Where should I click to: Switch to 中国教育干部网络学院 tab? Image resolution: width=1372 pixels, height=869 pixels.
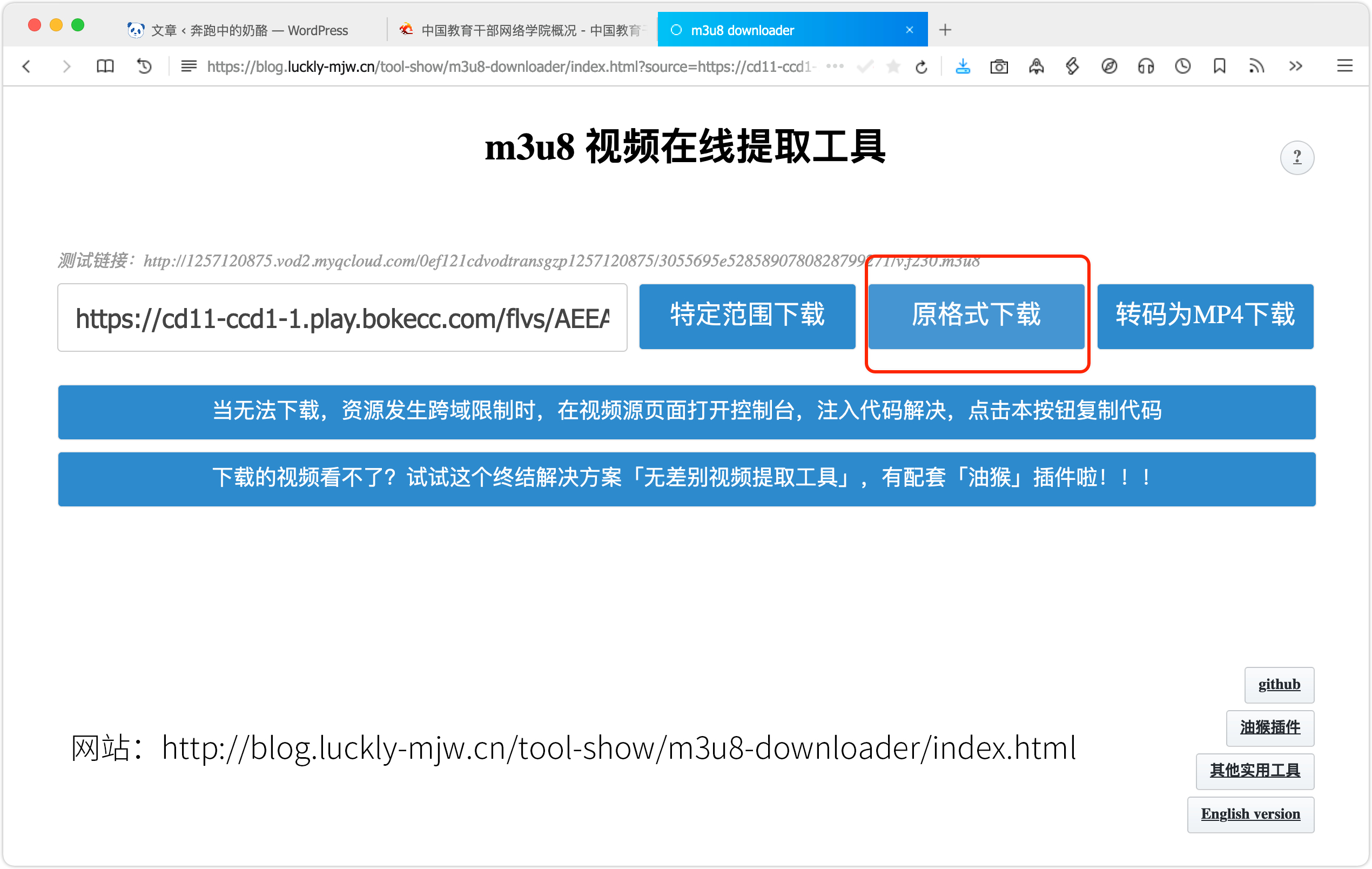click(x=521, y=30)
